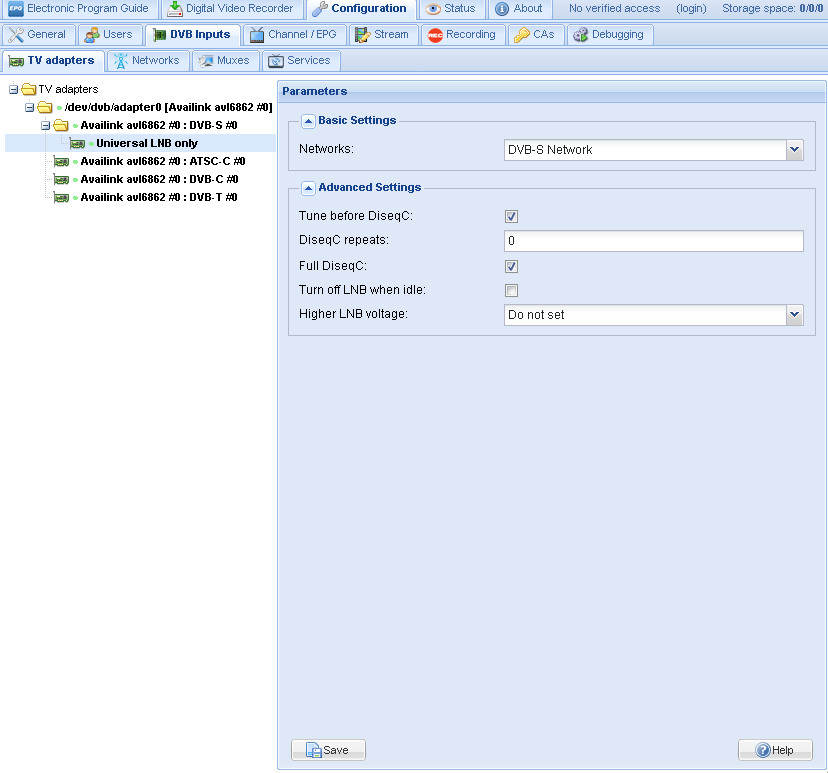Screen dimensions: 828x773
Task: Click the Users people icon
Action: pyautogui.click(x=92, y=35)
